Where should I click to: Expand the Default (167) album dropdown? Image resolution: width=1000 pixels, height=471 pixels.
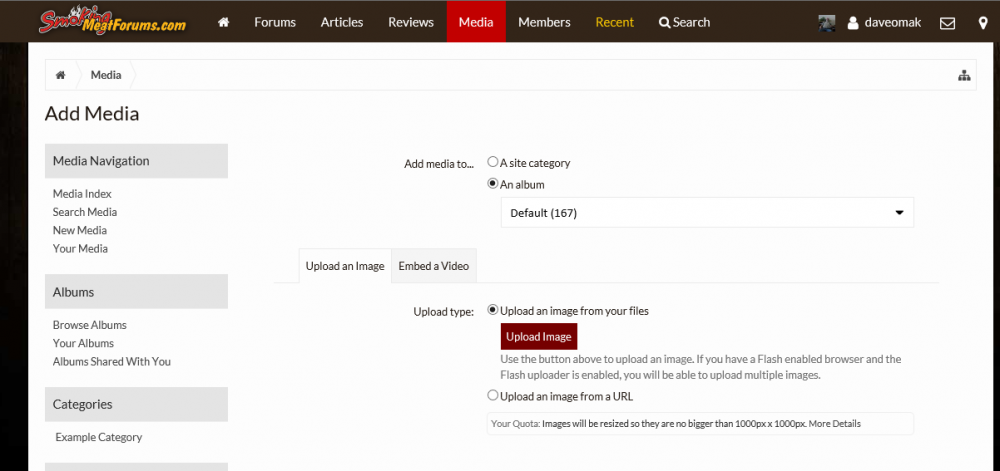click(x=706, y=213)
